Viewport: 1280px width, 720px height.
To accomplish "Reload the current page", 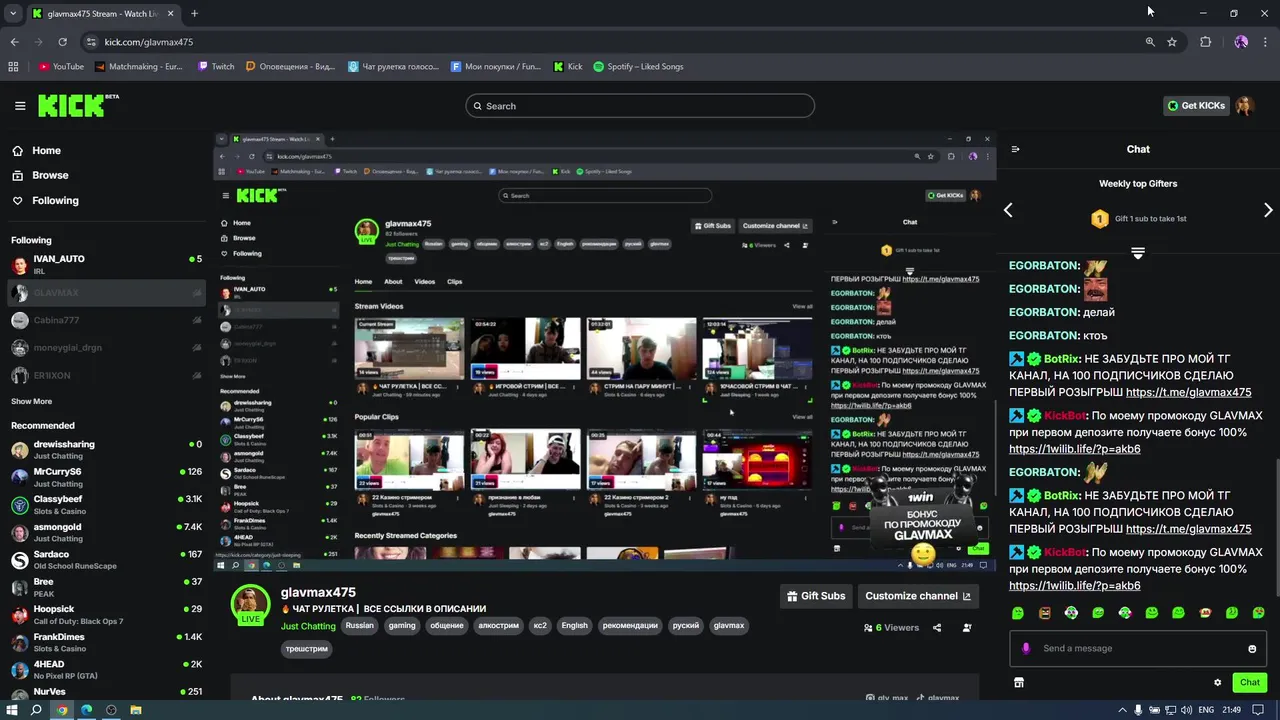I will [x=62, y=42].
